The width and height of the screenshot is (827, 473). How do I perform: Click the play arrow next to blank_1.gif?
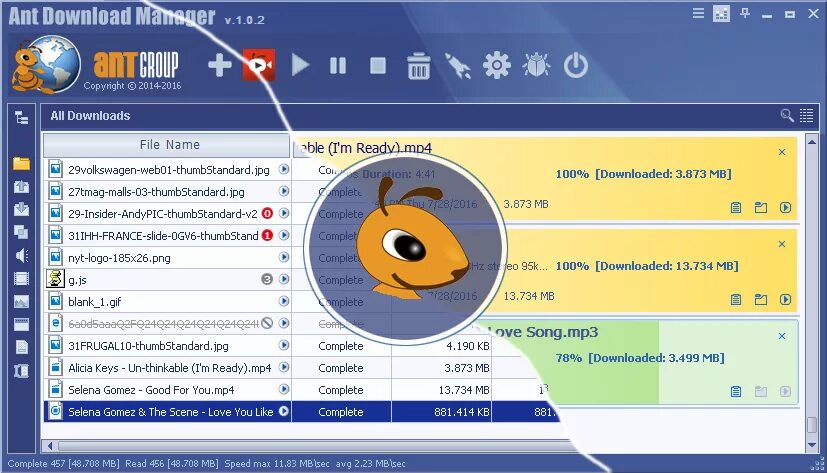point(284,301)
